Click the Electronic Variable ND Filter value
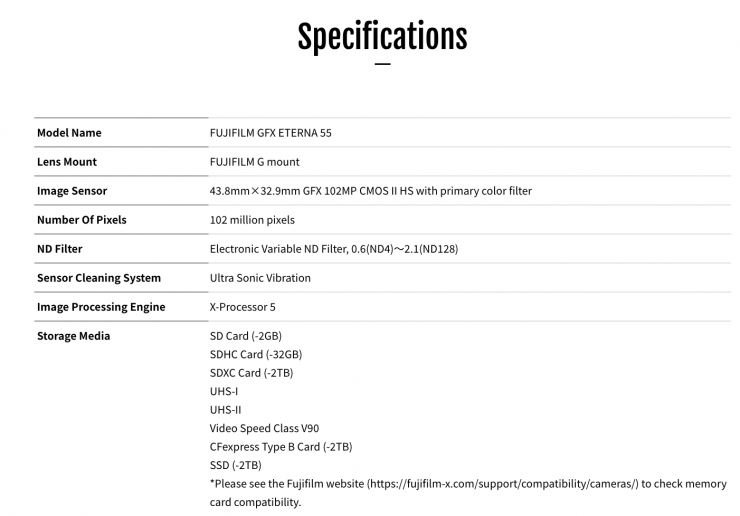The height and width of the screenshot is (516, 740). pos(334,249)
